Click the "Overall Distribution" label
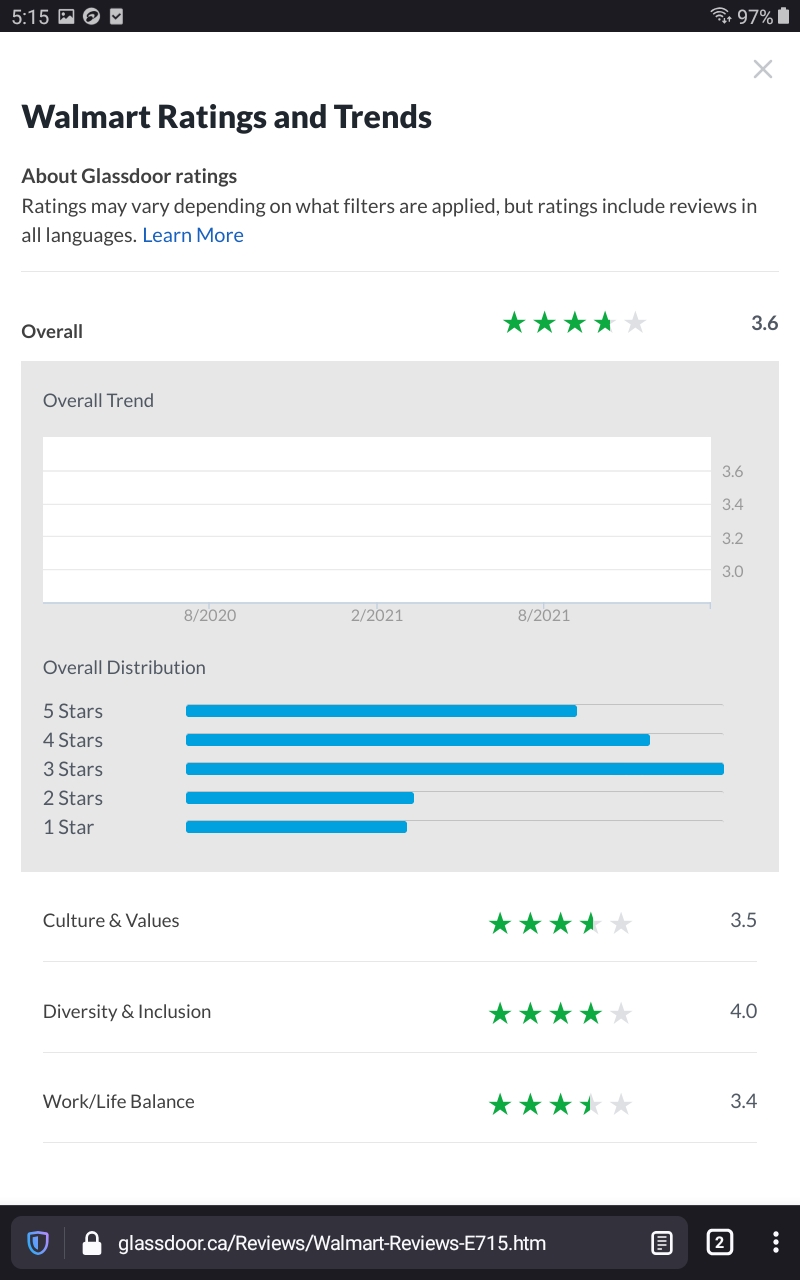Screen dimensions: 800x1280 [124, 667]
